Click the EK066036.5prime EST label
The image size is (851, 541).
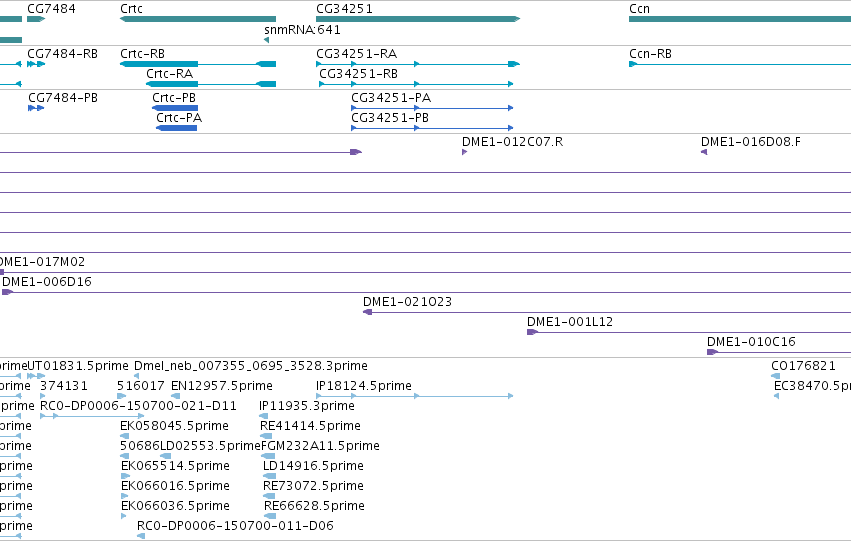point(175,506)
